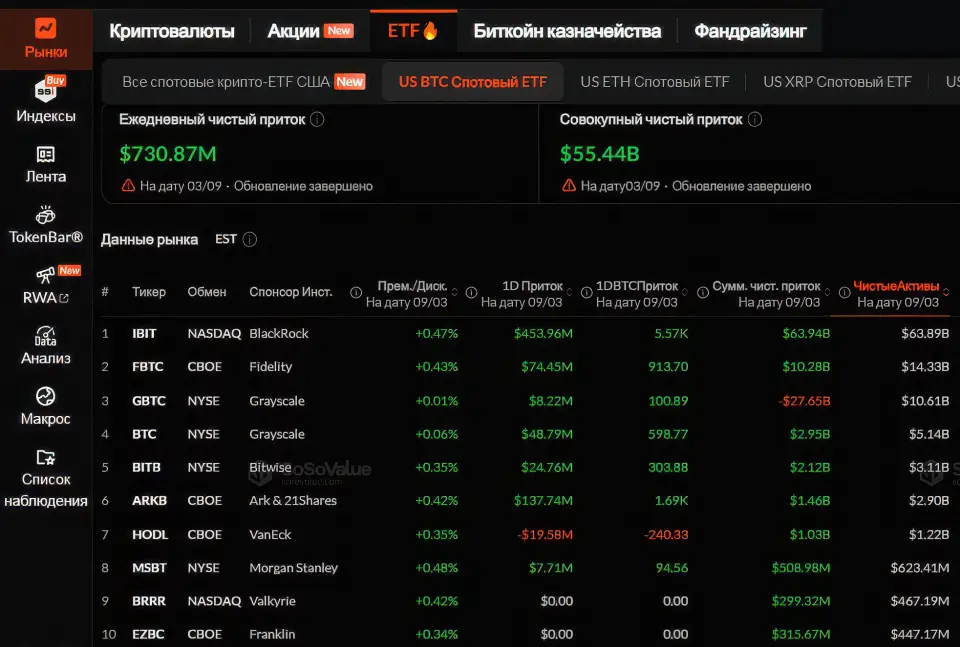
Task: Open the Лента news feed icon
Action: (46, 165)
